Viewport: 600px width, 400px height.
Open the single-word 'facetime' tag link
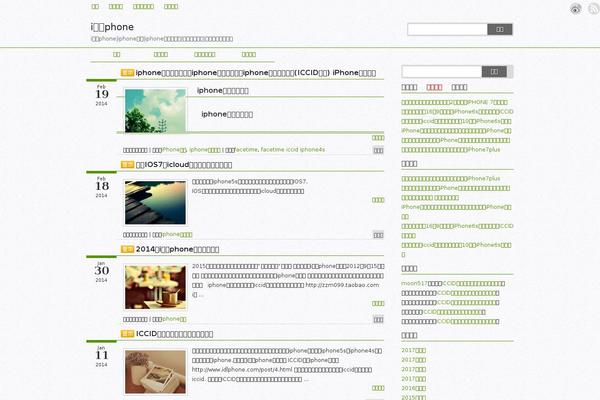point(247,150)
